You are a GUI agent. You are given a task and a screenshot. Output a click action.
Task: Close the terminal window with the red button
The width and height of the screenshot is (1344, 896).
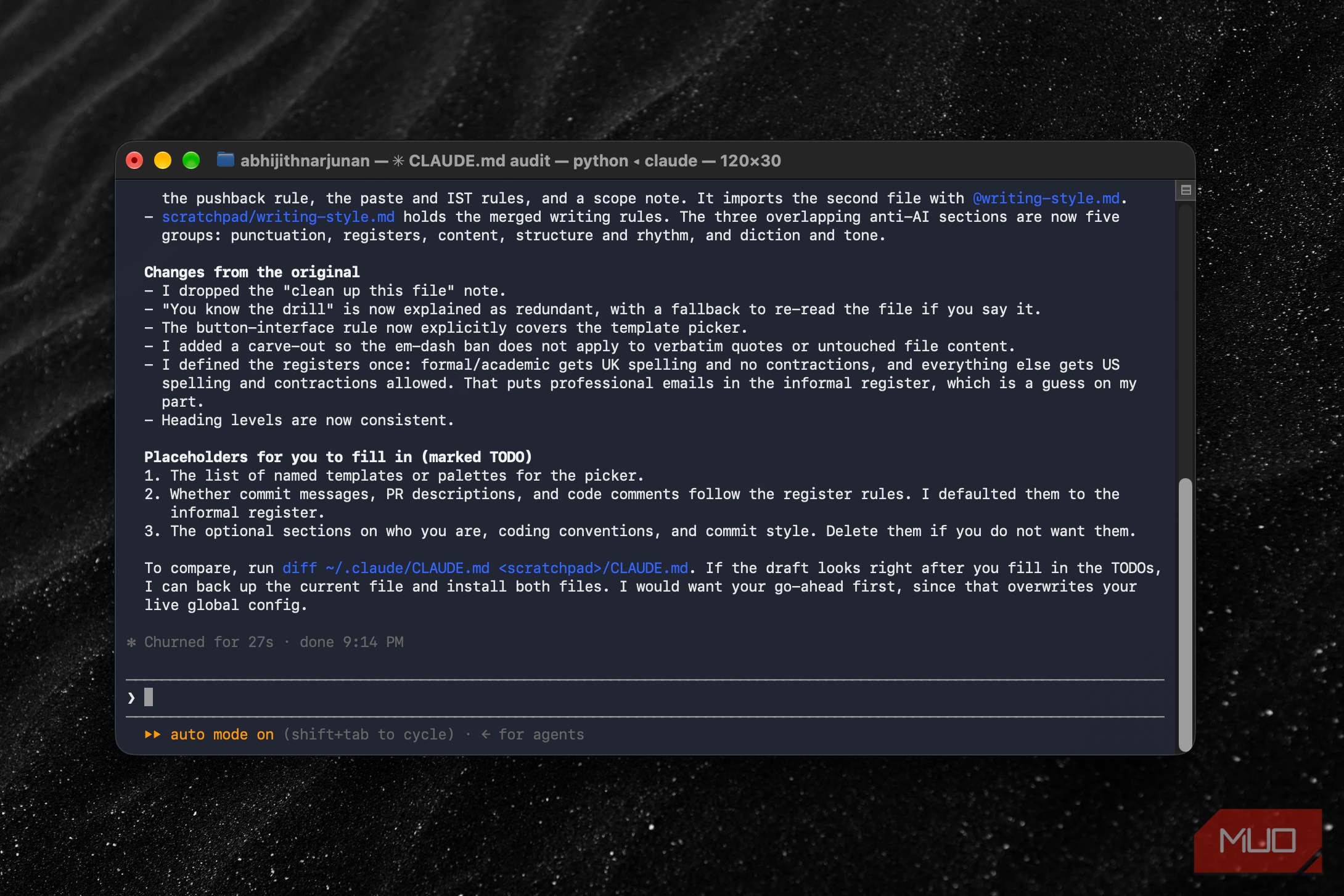coord(134,161)
